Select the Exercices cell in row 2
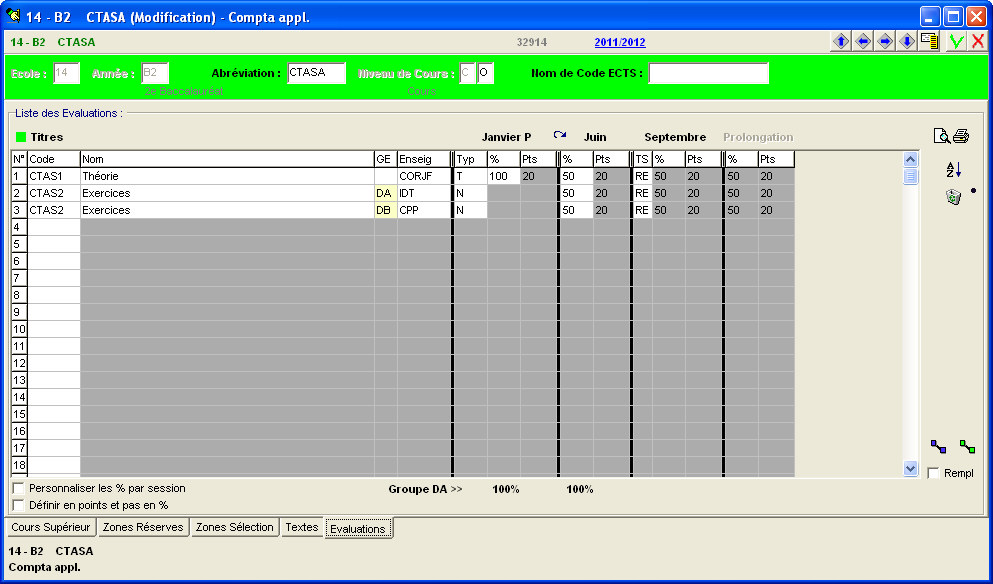The height and width of the screenshot is (584, 993). click(x=227, y=193)
